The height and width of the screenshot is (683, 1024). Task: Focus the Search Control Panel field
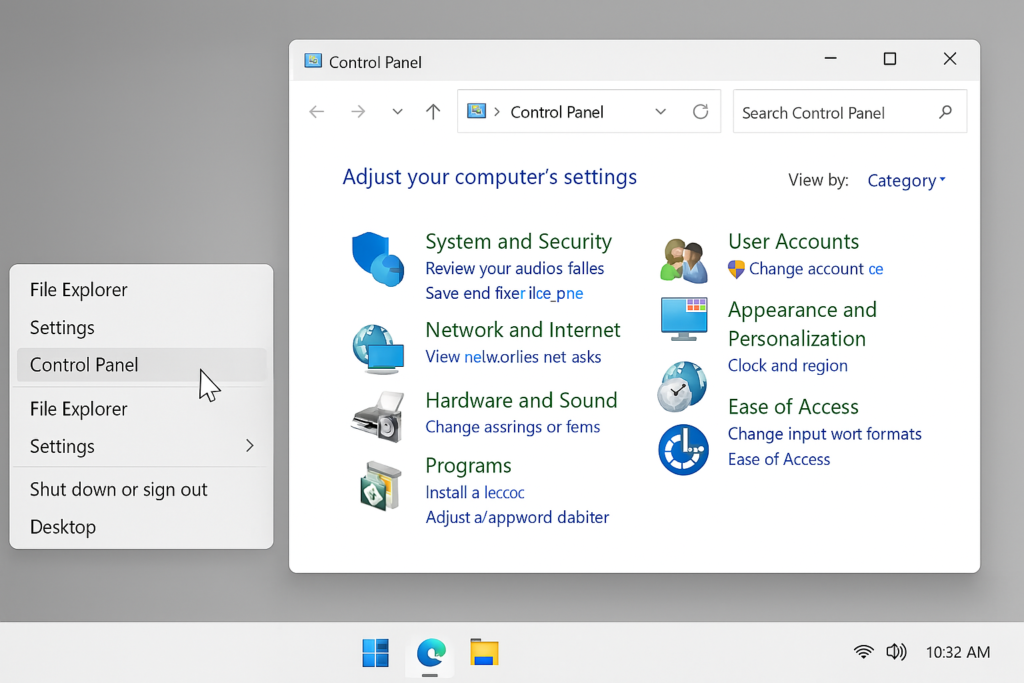pyautogui.click(x=850, y=112)
